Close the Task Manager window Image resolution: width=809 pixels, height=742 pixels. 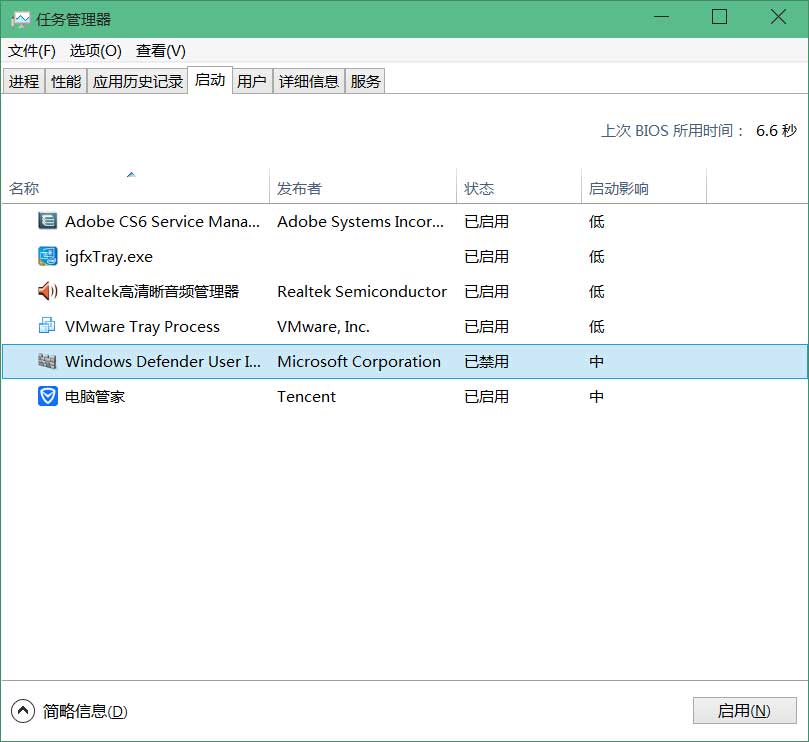click(x=778, y=17)
